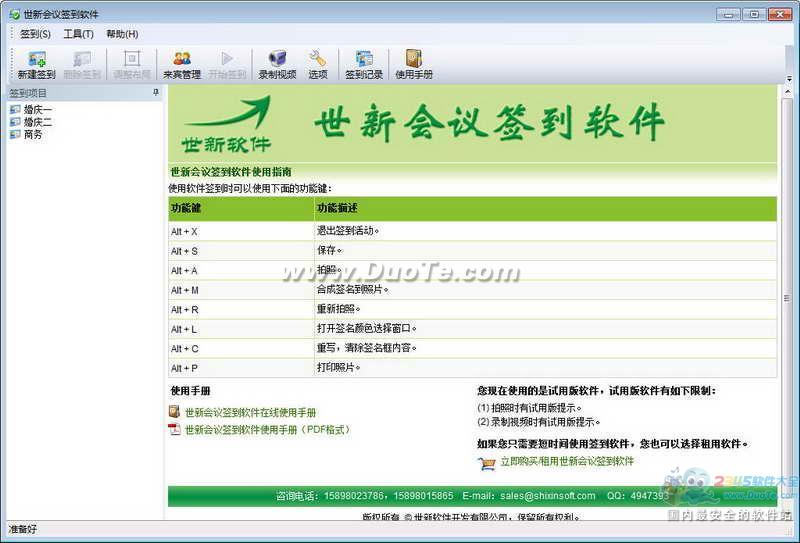
Task: Open 世新会议签到软件在线使用手册 link
Action: point(251,412)
